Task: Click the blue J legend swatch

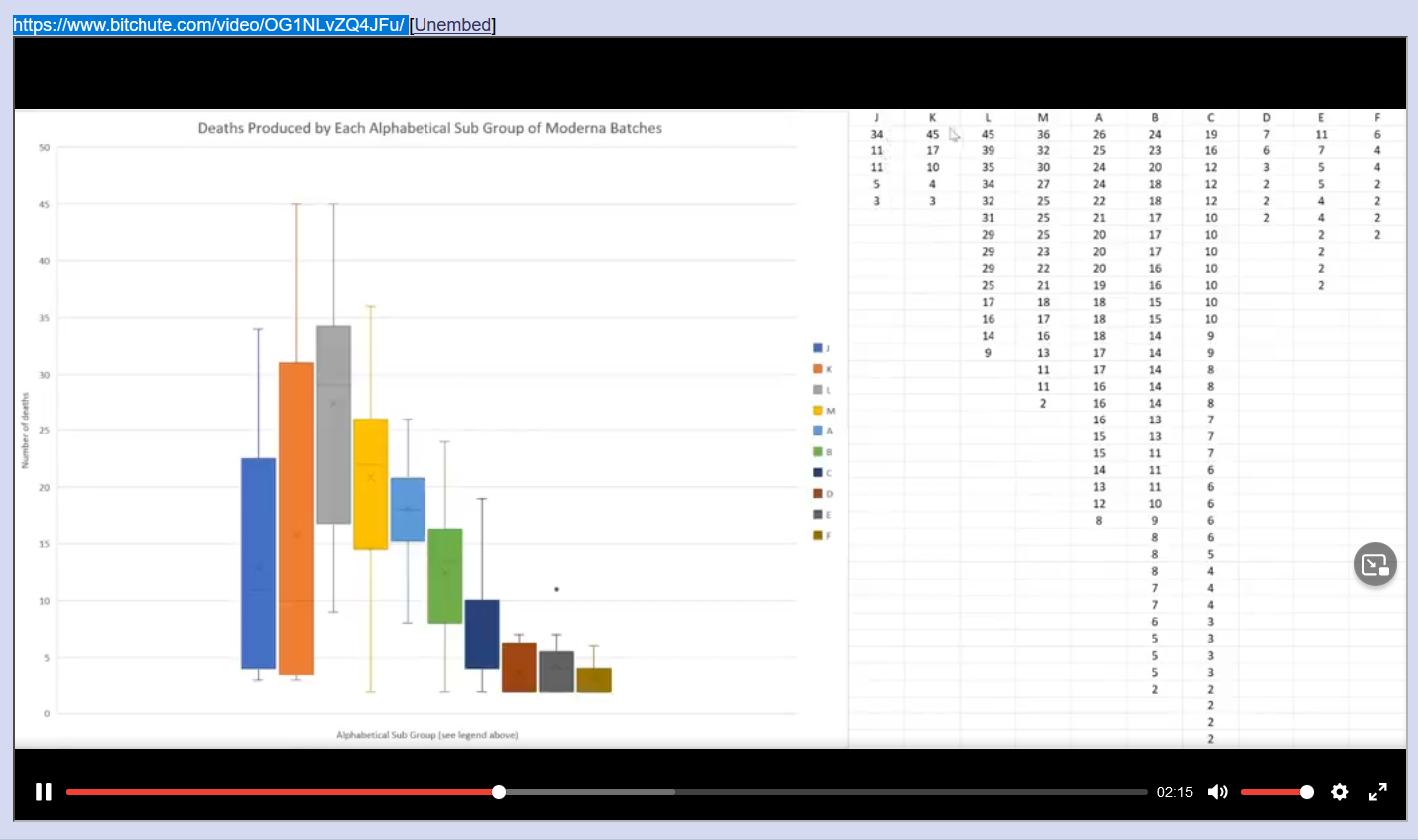Action: pos(818,348)
